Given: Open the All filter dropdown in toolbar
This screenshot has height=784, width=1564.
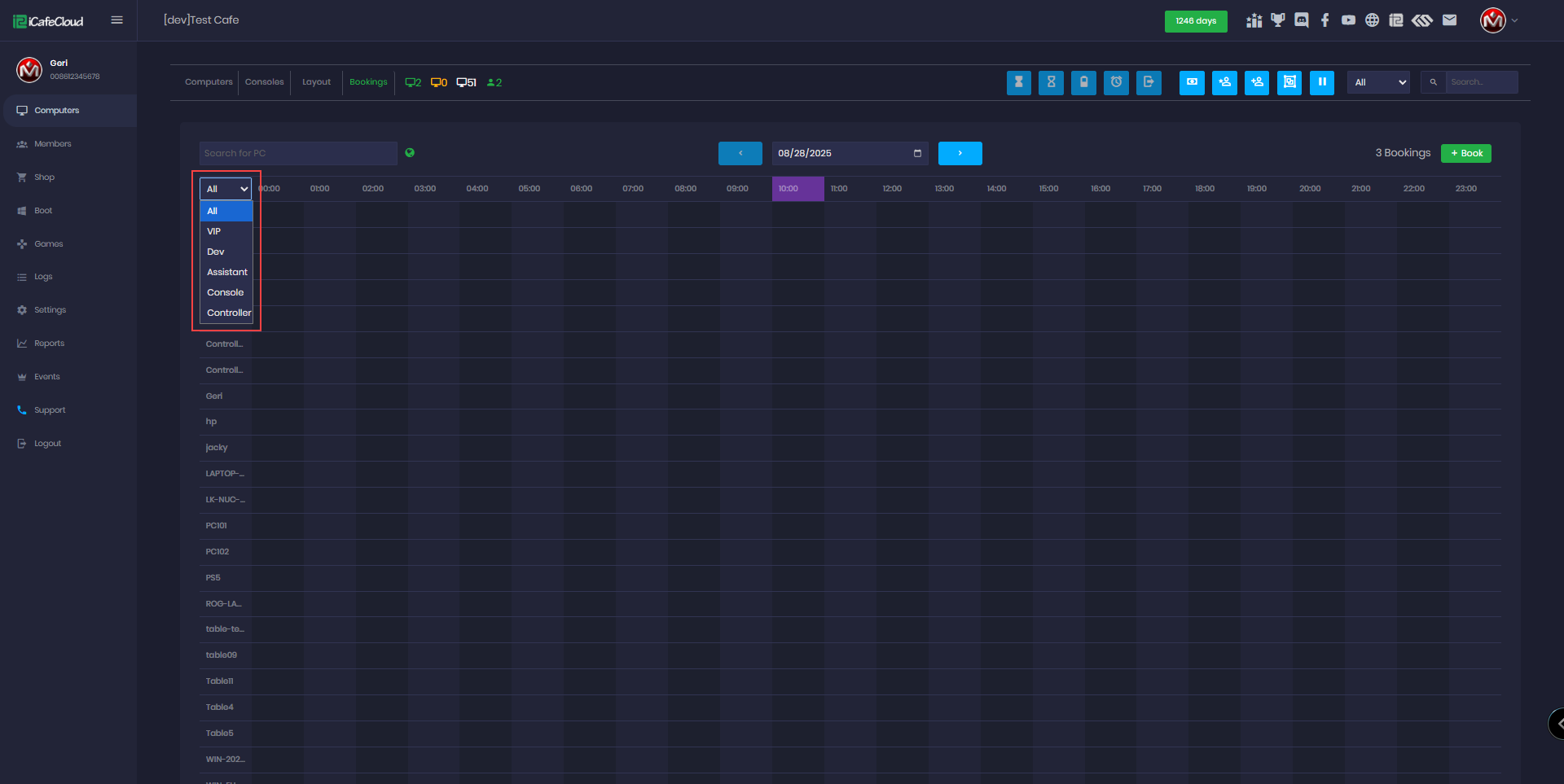Looking at the screenshot, I should tap(1378, 82).
